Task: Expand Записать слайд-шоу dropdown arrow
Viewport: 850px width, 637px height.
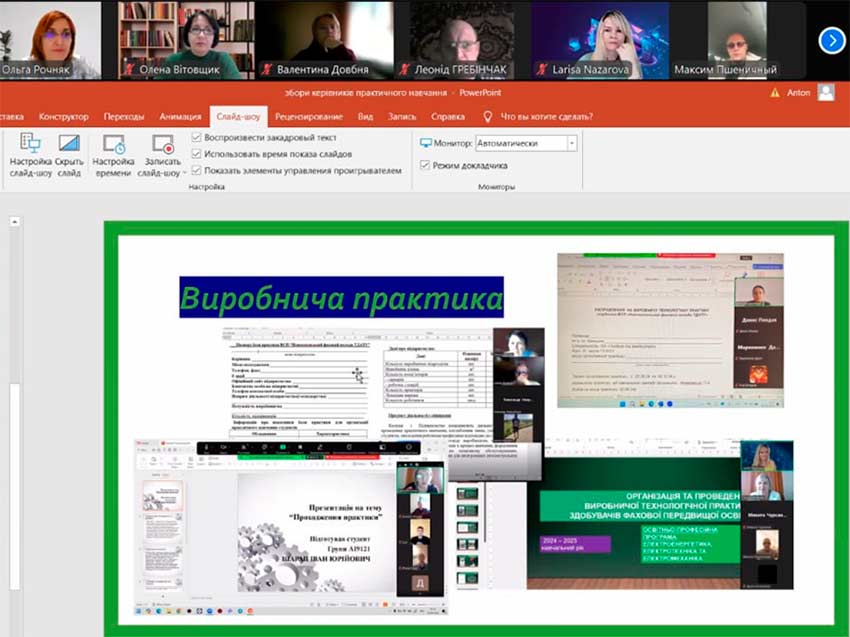Action: [x=162, y=172]
